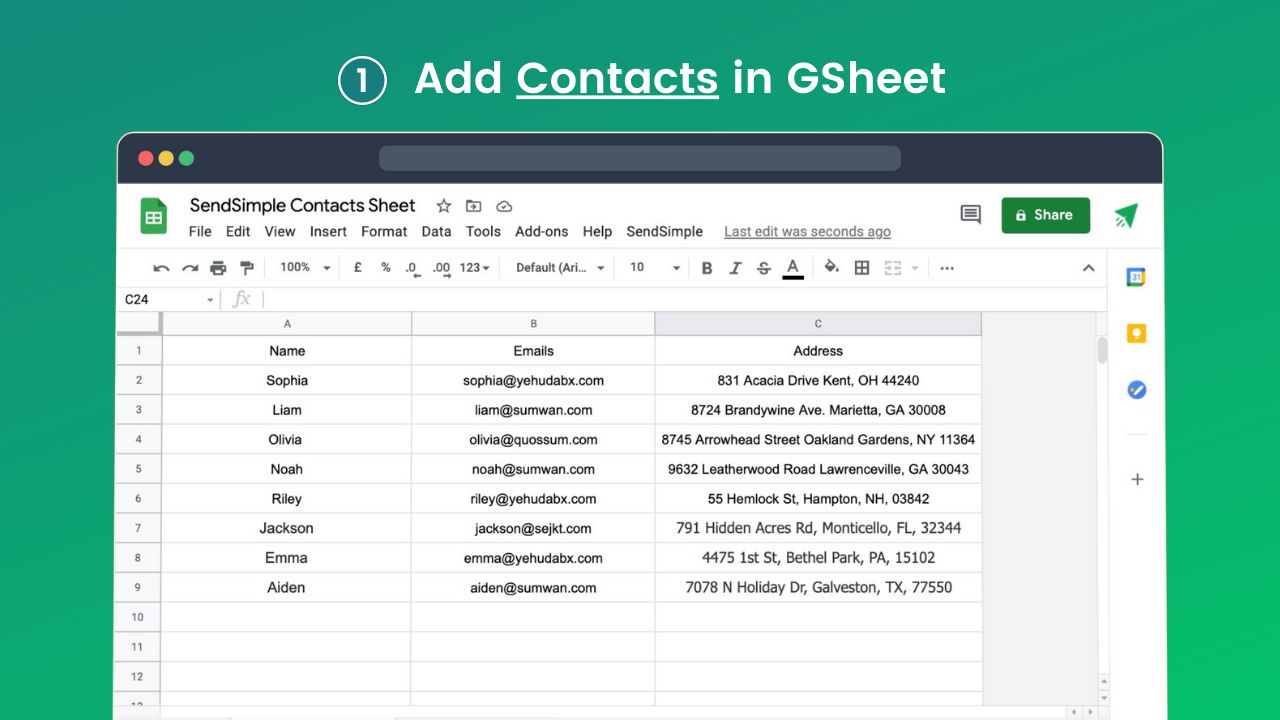1280x720 pixels.
Task: Open the 'Last edit was seconds ago' link
Action: click(x=807, y=232)
